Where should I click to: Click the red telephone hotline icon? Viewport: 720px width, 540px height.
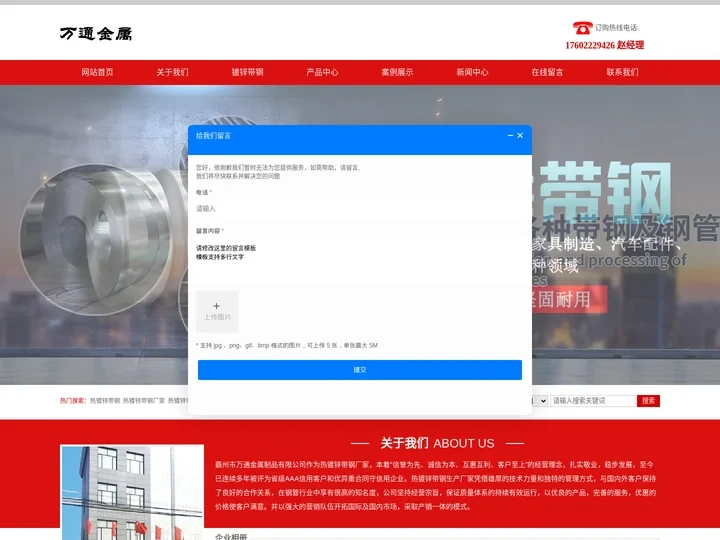[x=582, y=28]
